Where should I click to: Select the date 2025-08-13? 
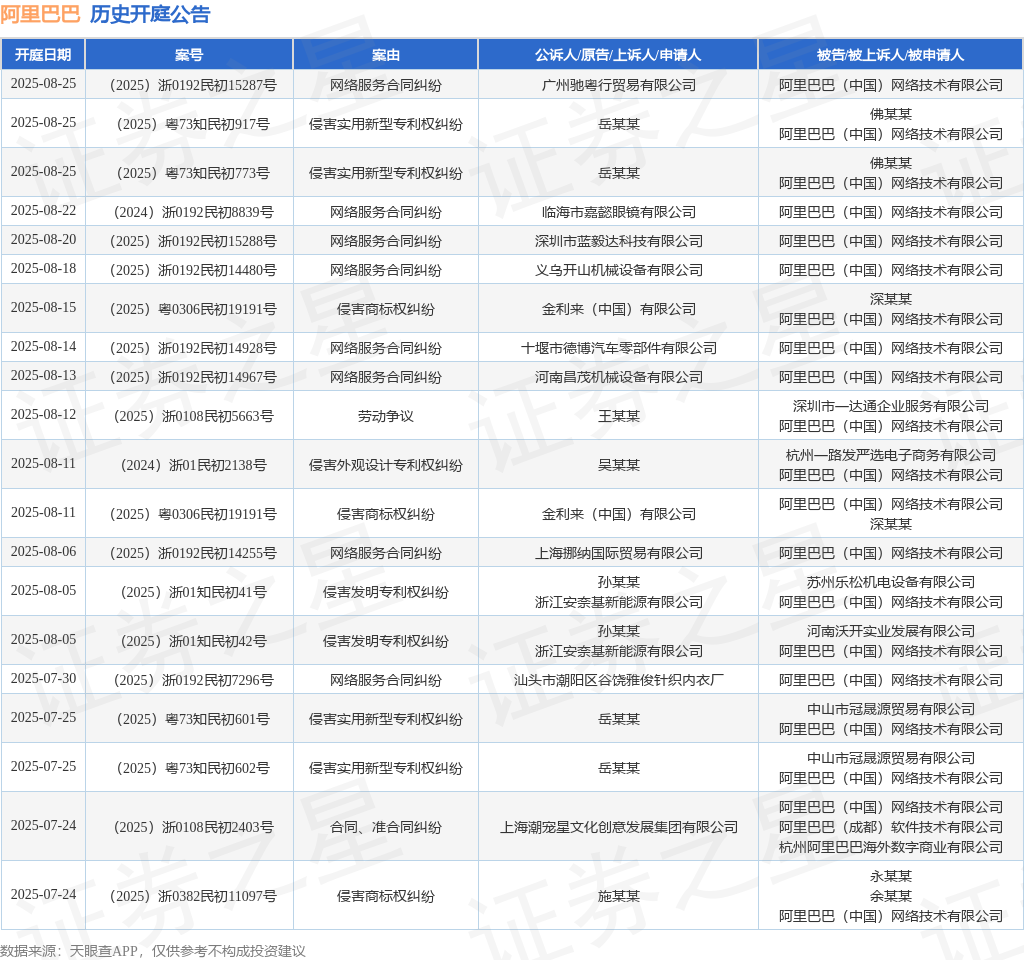tap(43, 375)
